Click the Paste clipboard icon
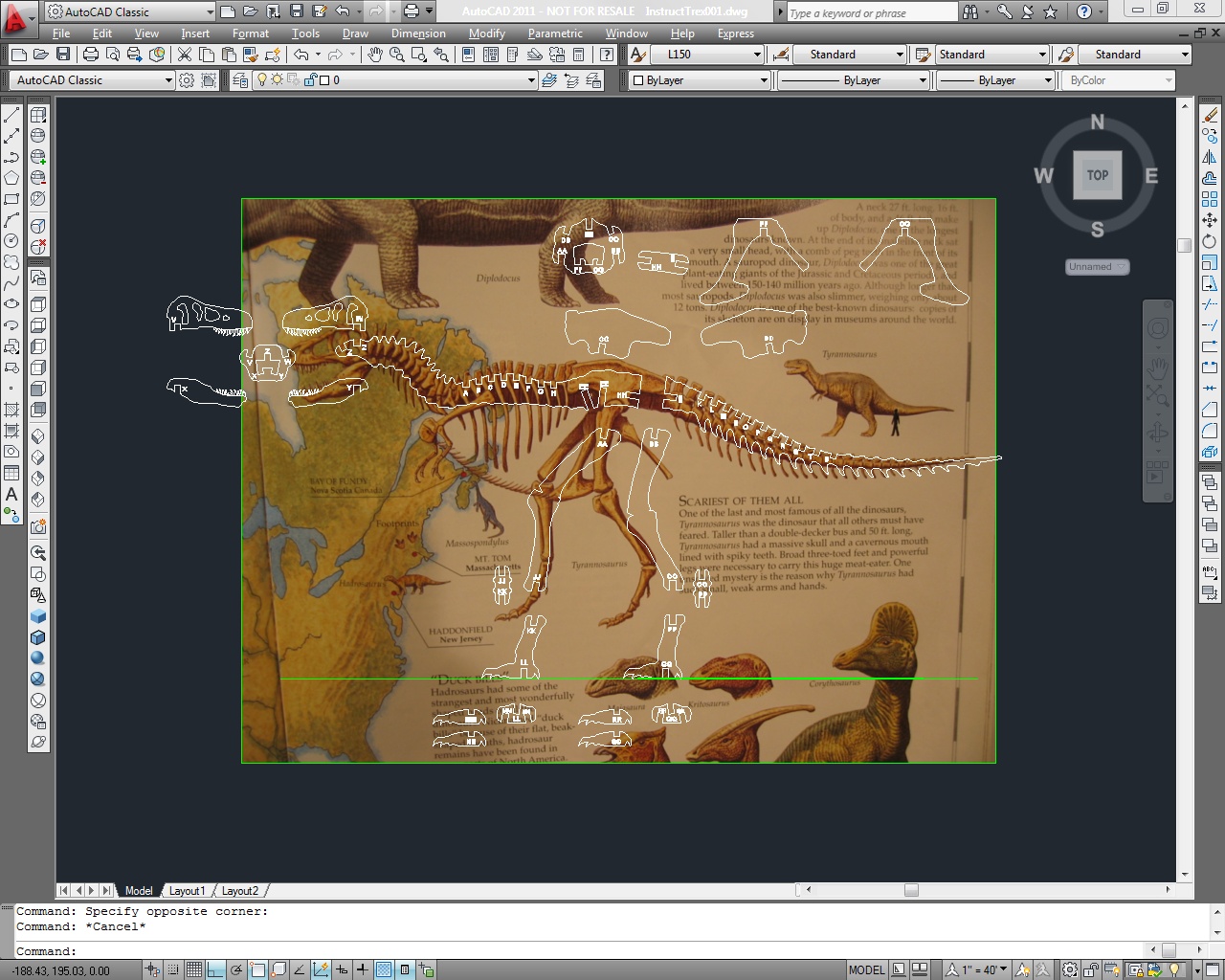Viewport: 1225px width, 980px height. pos(229,55)
